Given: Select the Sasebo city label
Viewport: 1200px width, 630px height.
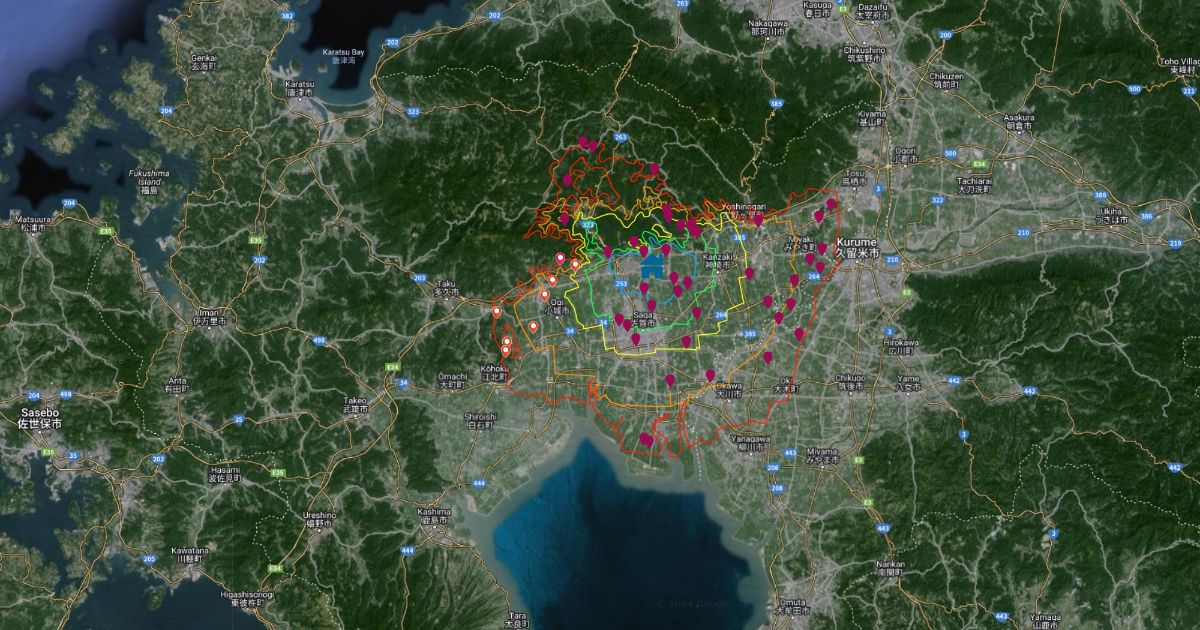Looking at the screenshot, I should [39, 418].
